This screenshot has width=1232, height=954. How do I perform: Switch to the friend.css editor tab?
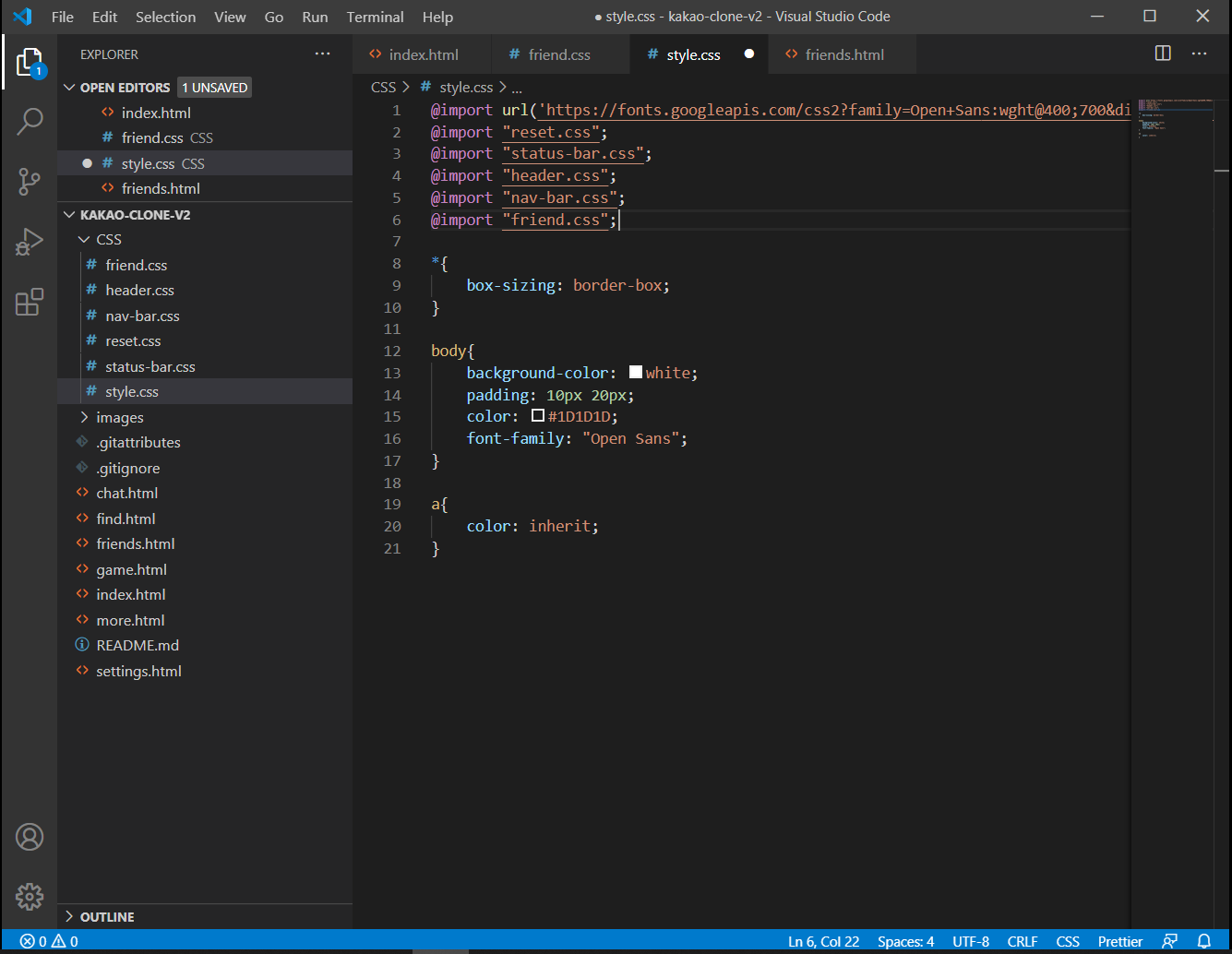560,54
